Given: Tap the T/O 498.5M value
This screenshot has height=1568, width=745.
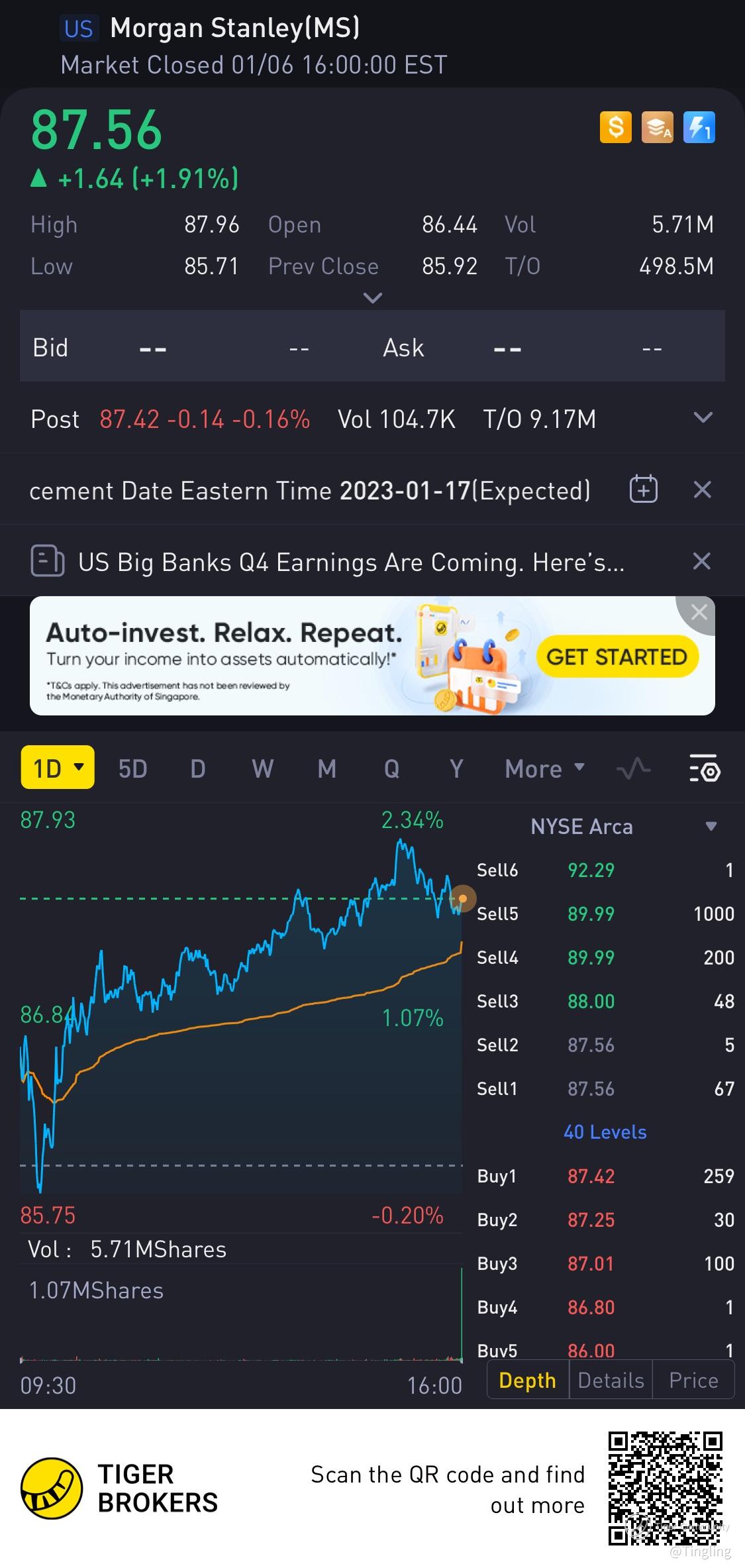Looking at the screenshot, I should coord(676,266).
